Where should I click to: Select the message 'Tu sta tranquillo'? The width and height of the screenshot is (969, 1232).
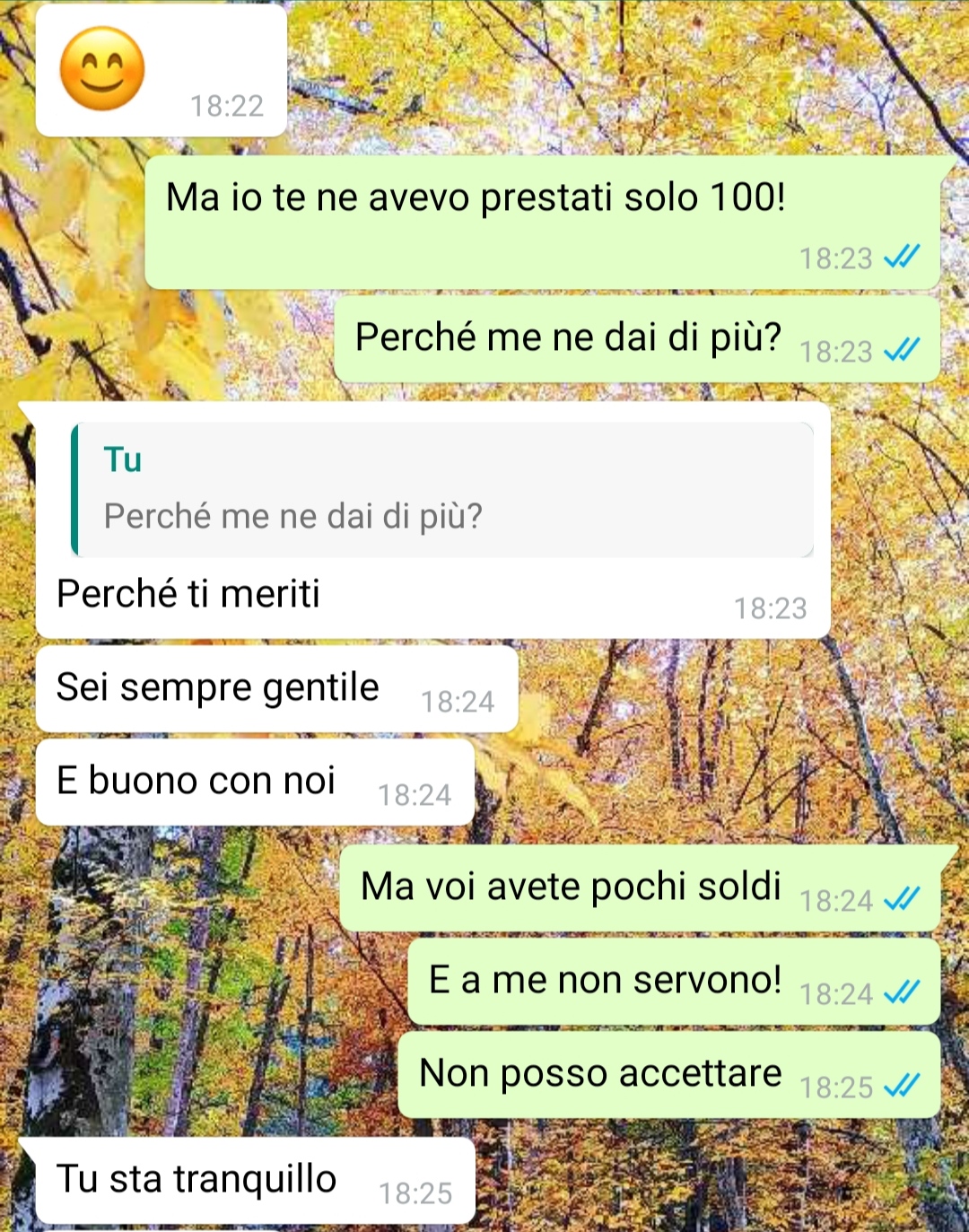pos(255,1181)
